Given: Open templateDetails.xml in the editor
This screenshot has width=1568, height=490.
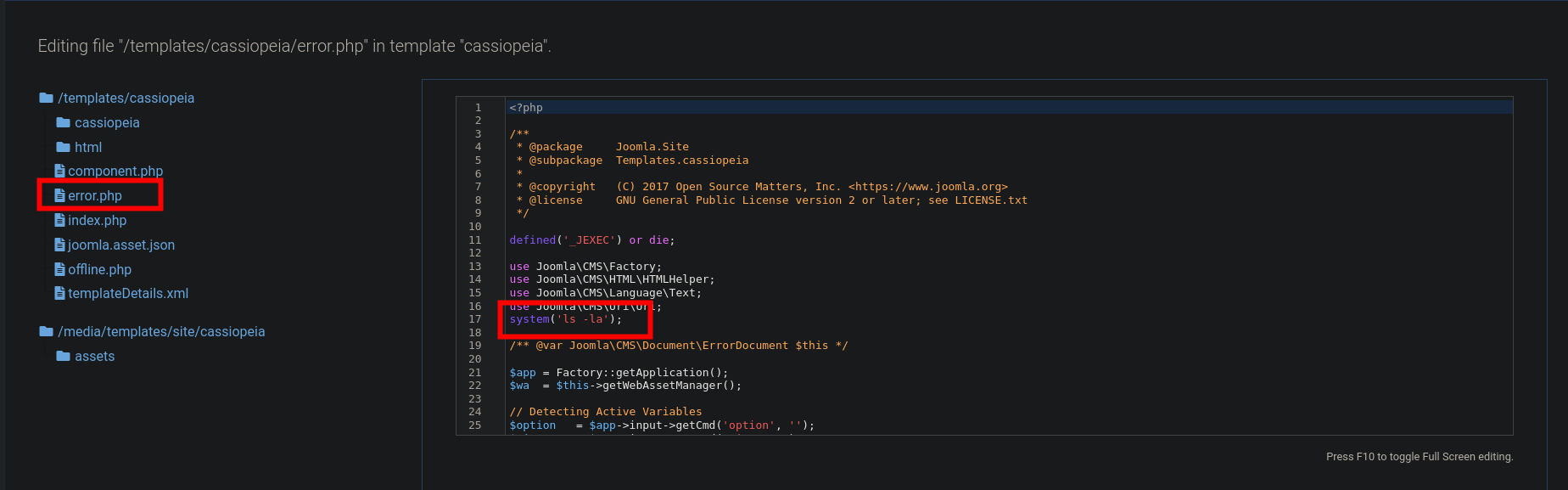Looking at the screenshot, I should click(x=128, y=294).
